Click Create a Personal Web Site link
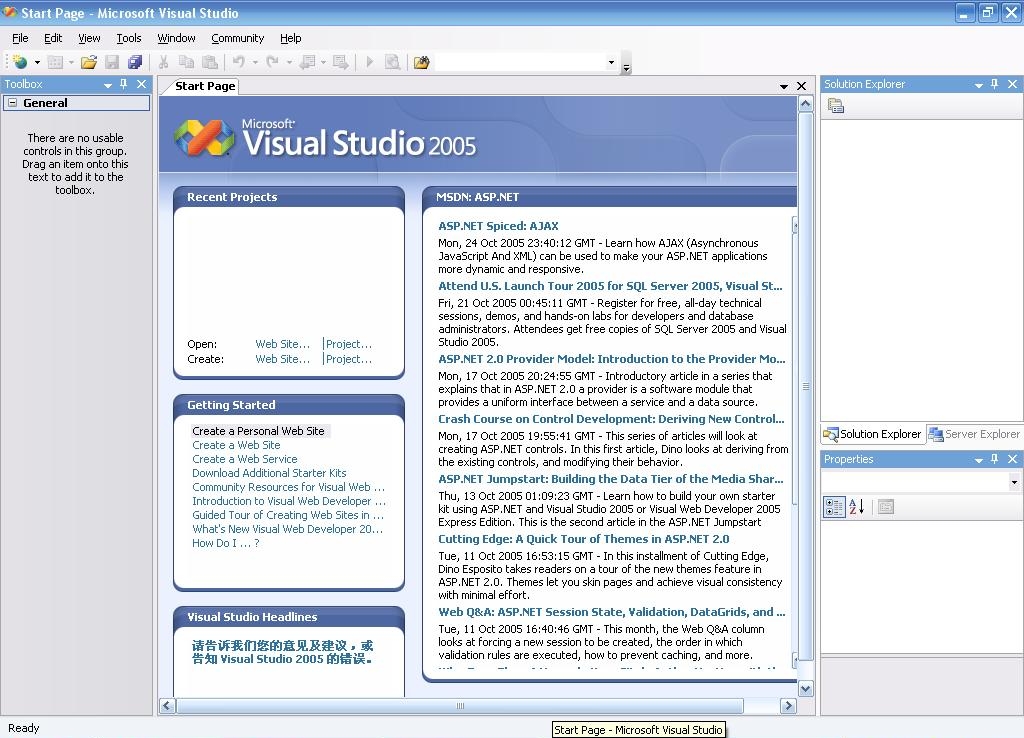1024x738 pixels. point(258,431)
